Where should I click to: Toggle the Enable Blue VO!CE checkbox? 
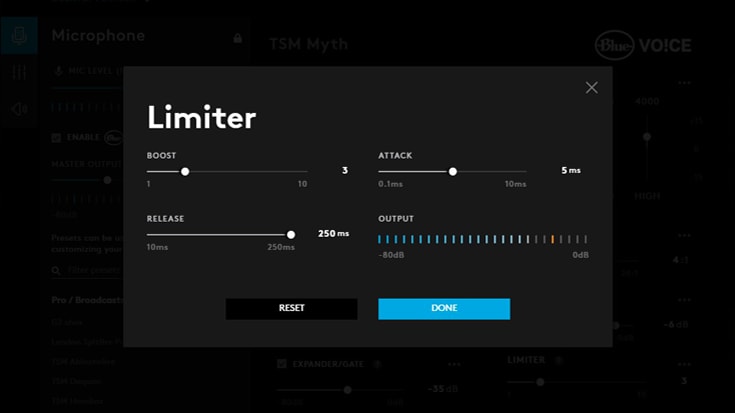(x=57, y=137)
